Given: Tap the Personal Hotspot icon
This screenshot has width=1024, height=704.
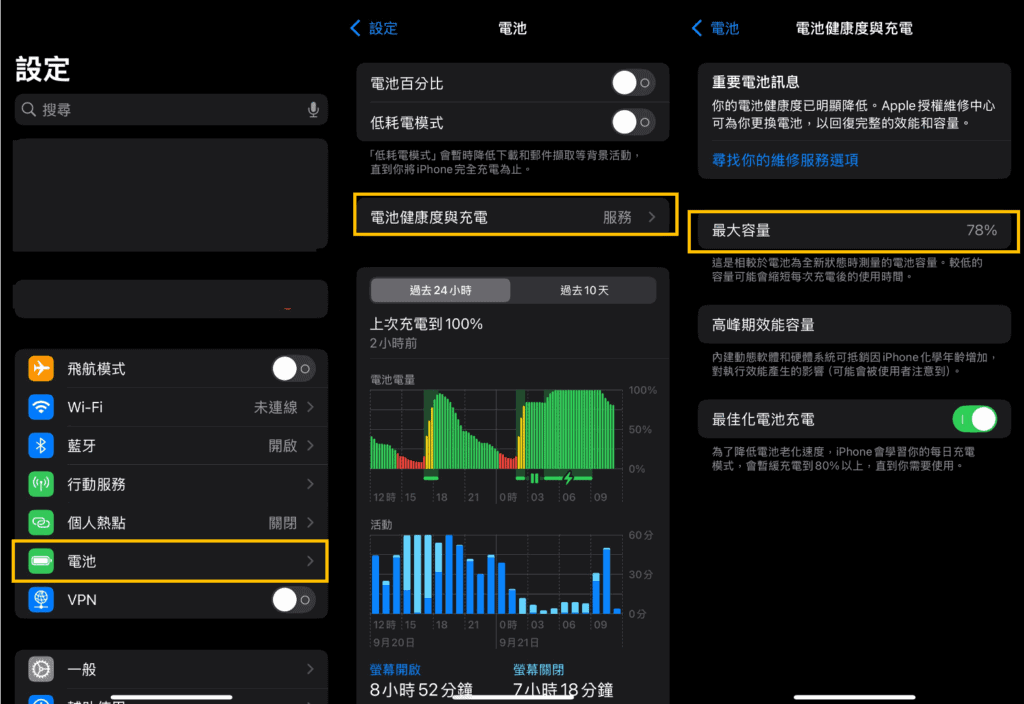Looking at the screenshot, I should coord(41,523).
